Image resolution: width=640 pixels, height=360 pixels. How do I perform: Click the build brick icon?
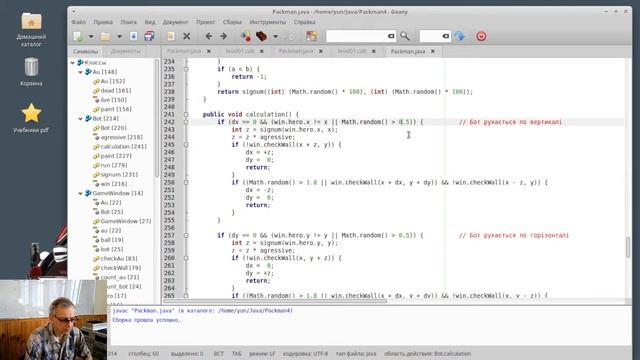coord(261,36)
